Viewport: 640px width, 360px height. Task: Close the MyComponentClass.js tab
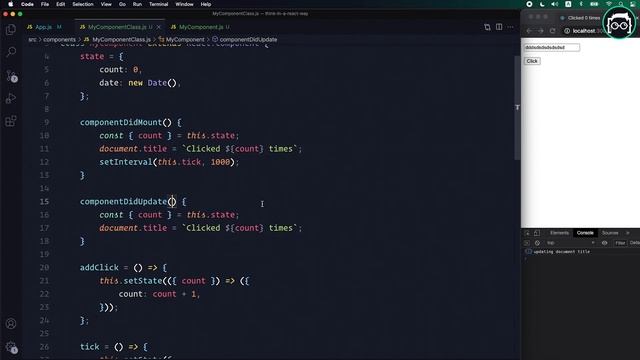pyautogui.click(x=159, y=27)
